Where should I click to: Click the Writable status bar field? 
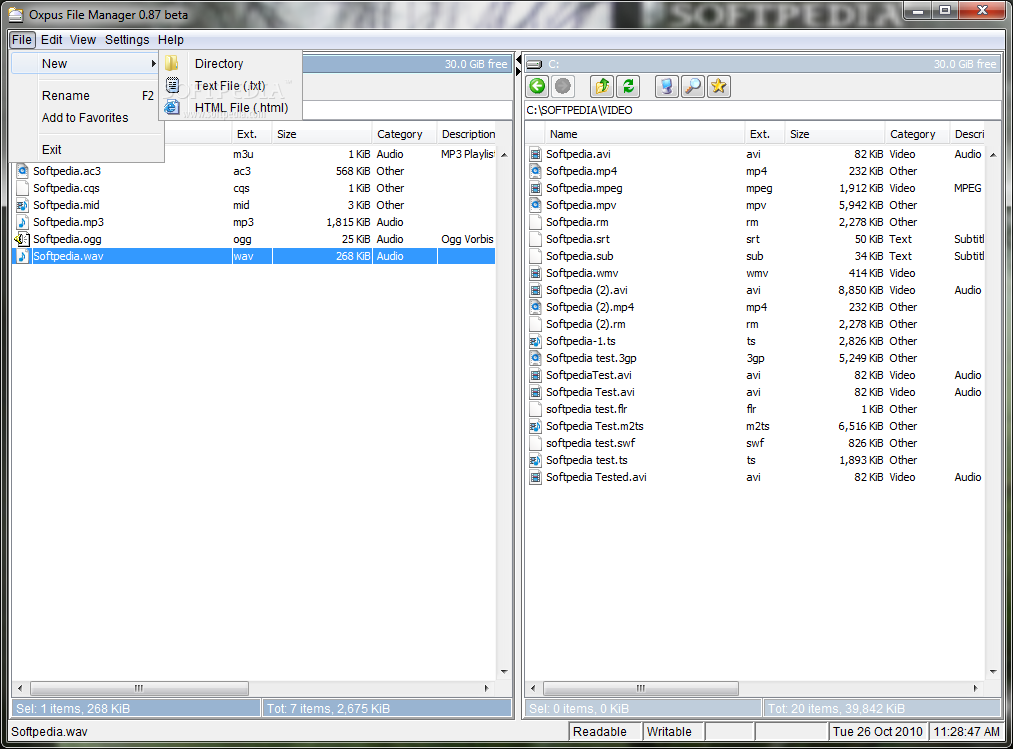click(673, 732)
